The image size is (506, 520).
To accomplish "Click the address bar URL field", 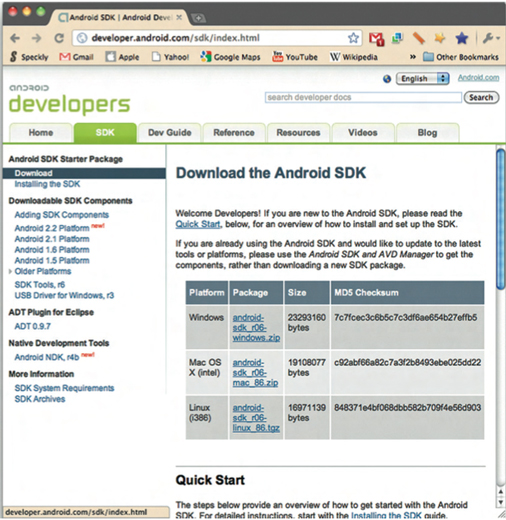I will (x=217, y=38).
